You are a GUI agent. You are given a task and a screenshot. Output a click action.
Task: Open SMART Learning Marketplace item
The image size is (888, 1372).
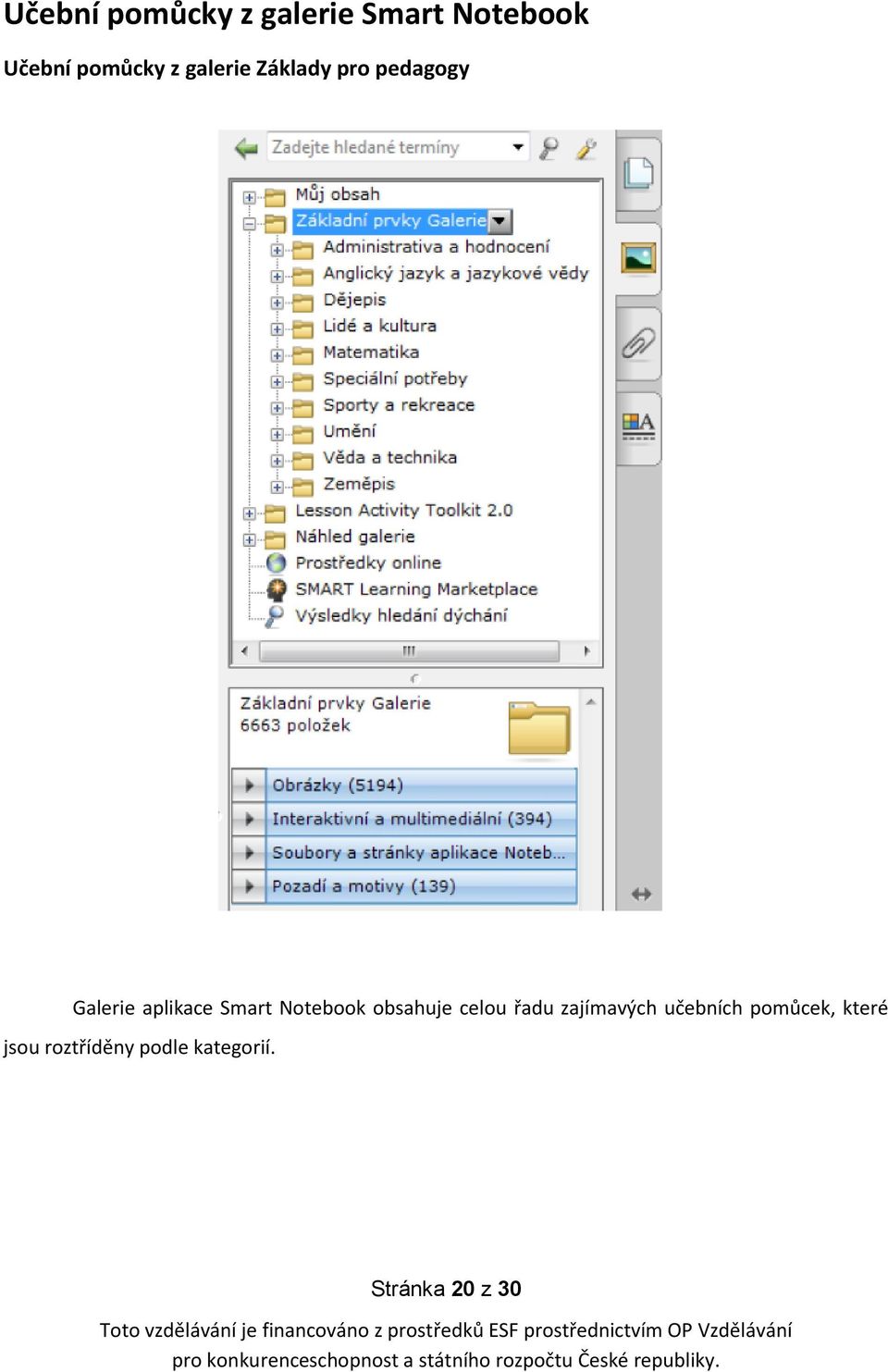[416, 589]
